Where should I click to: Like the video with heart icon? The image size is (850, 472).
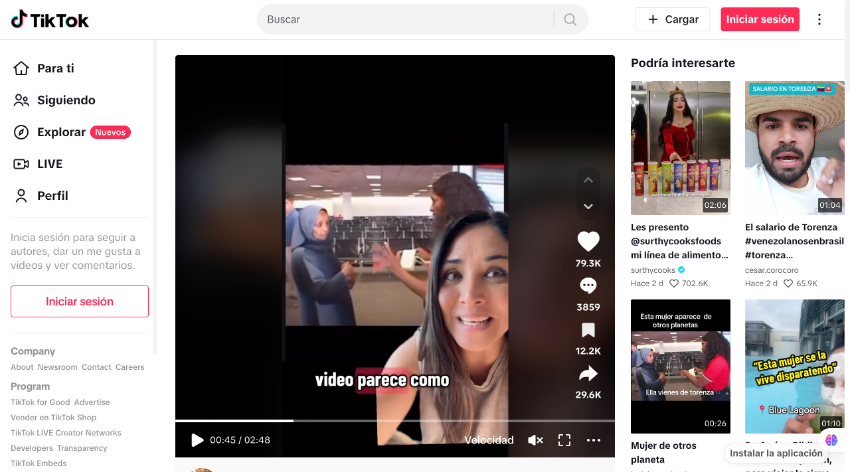tap(588, 241)
